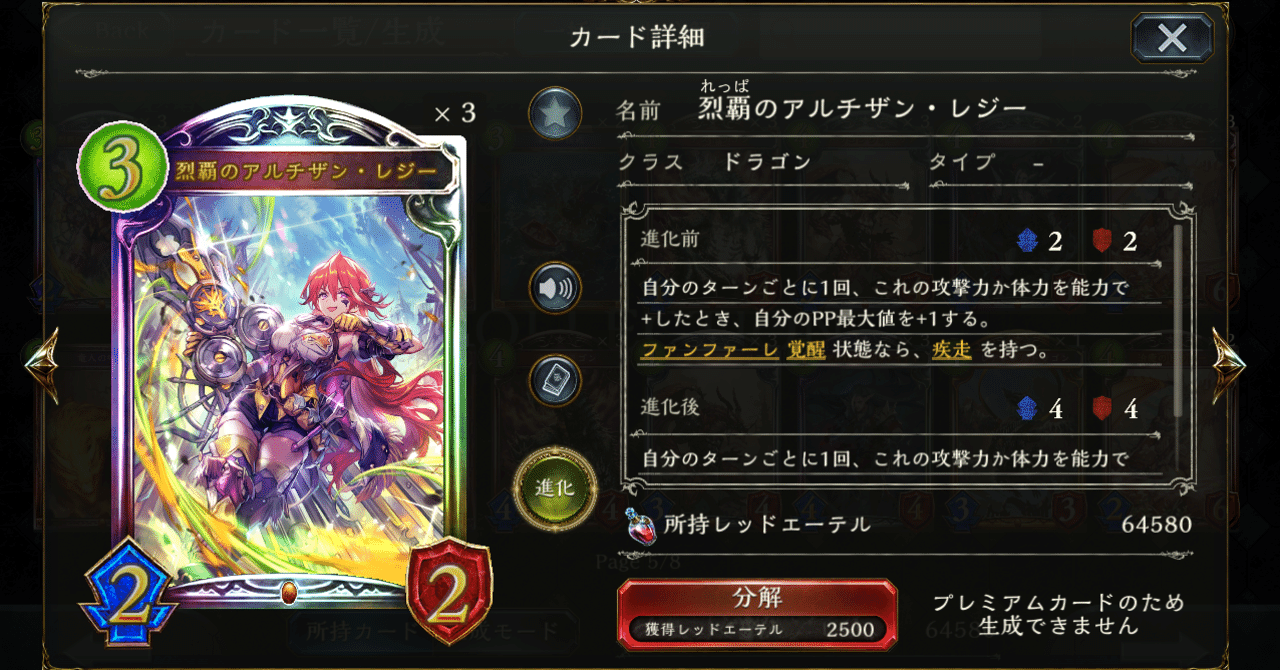1280x670 pixels.
Task: Toggle evolved form with 進化 button
Action: 555,489
